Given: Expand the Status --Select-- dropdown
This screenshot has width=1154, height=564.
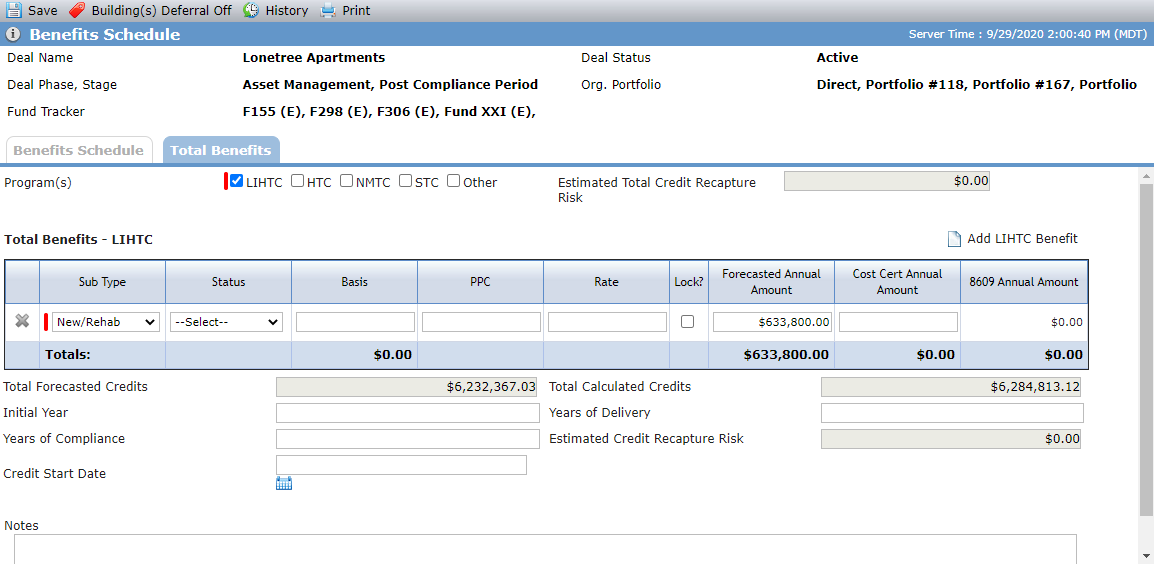Looking at the screenshot, I should tap(227, 322).
